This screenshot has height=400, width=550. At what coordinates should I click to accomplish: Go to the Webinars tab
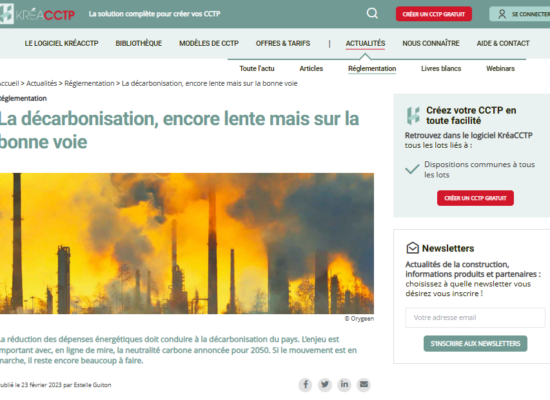click(500, 68)
